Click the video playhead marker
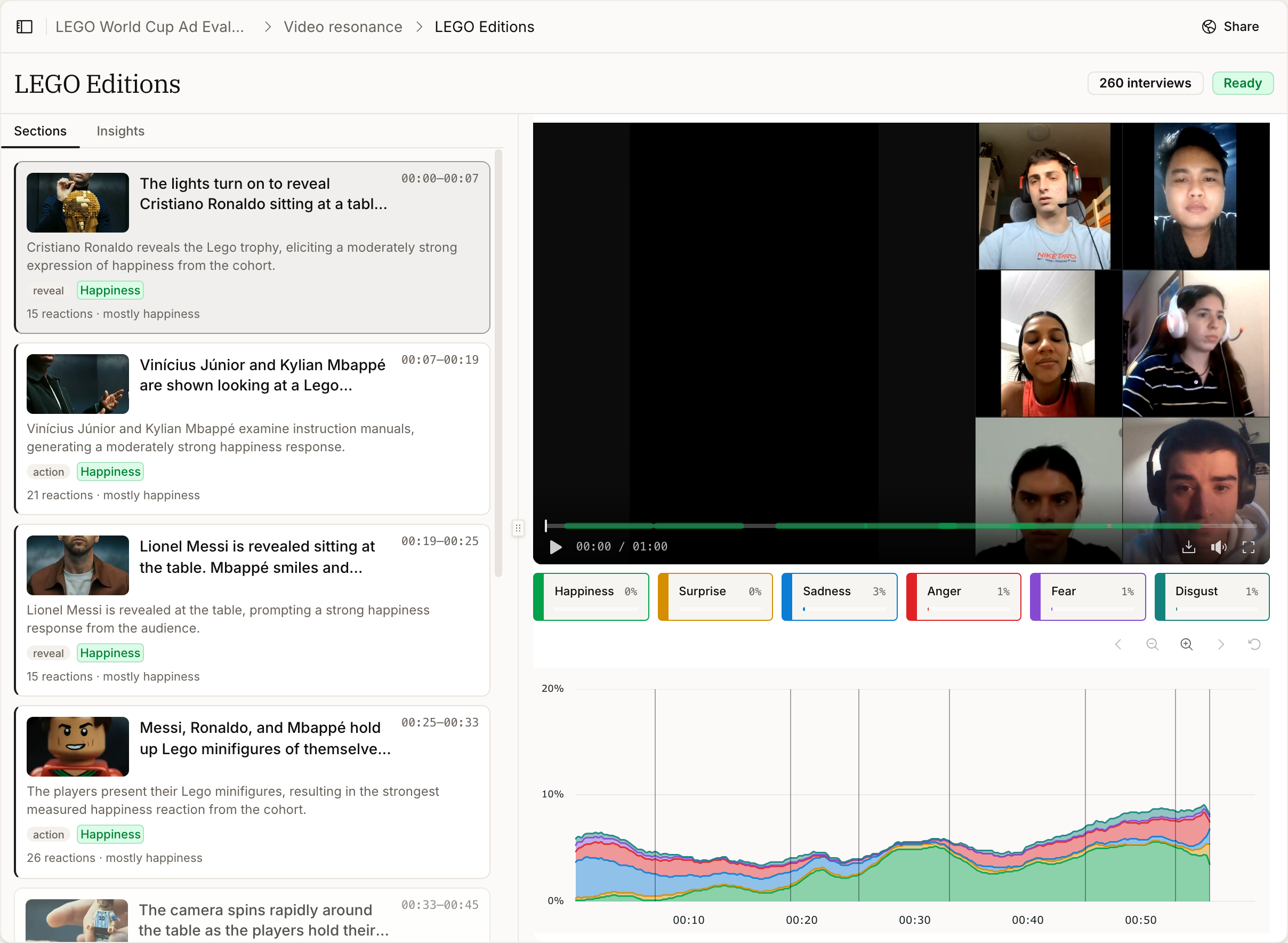The height and width of the screenshot is (943, 1288). (x=546, y=526)
